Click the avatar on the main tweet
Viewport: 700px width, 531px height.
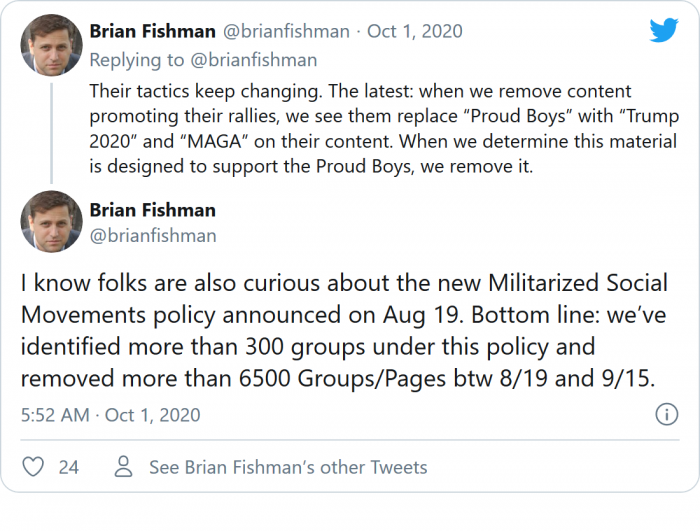(x=51, y=221)
